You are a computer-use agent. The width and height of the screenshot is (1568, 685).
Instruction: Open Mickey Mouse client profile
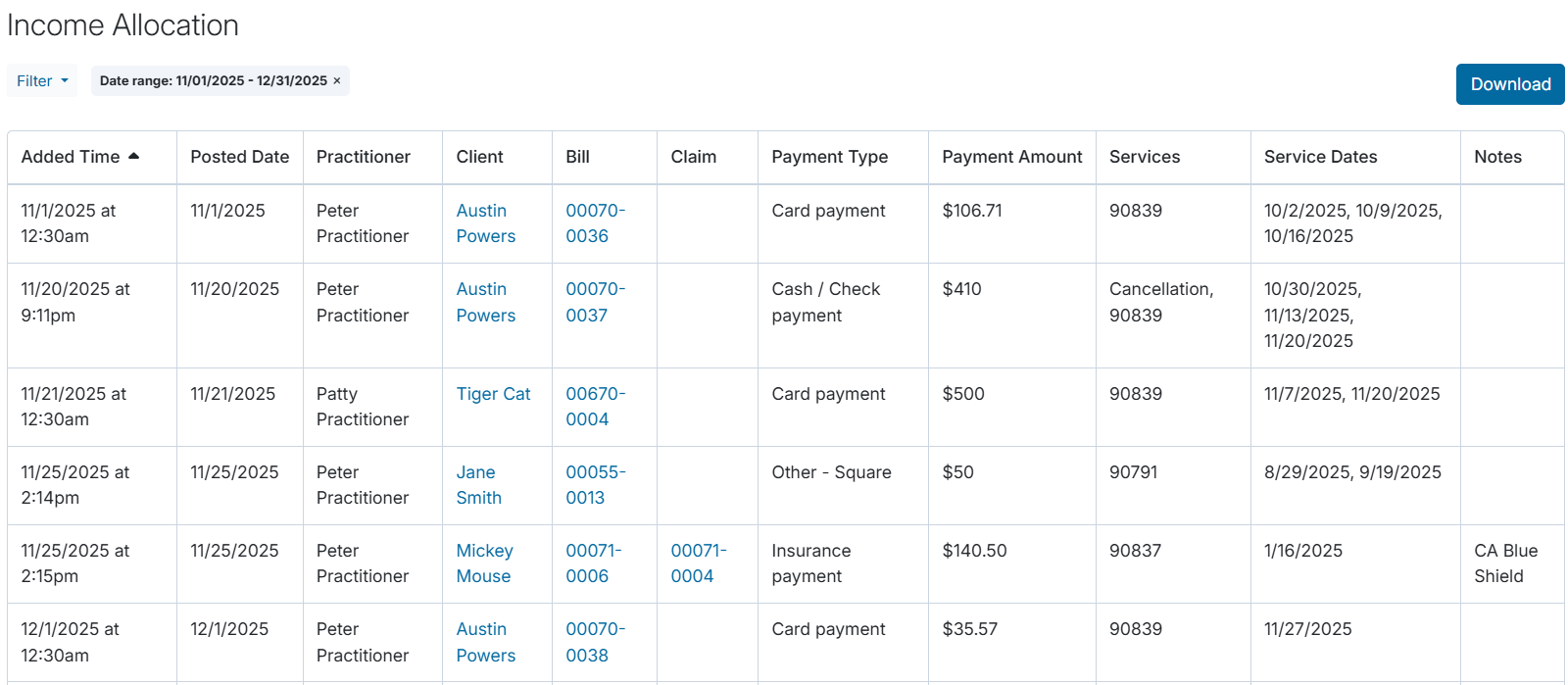click(x=484, y=563)
